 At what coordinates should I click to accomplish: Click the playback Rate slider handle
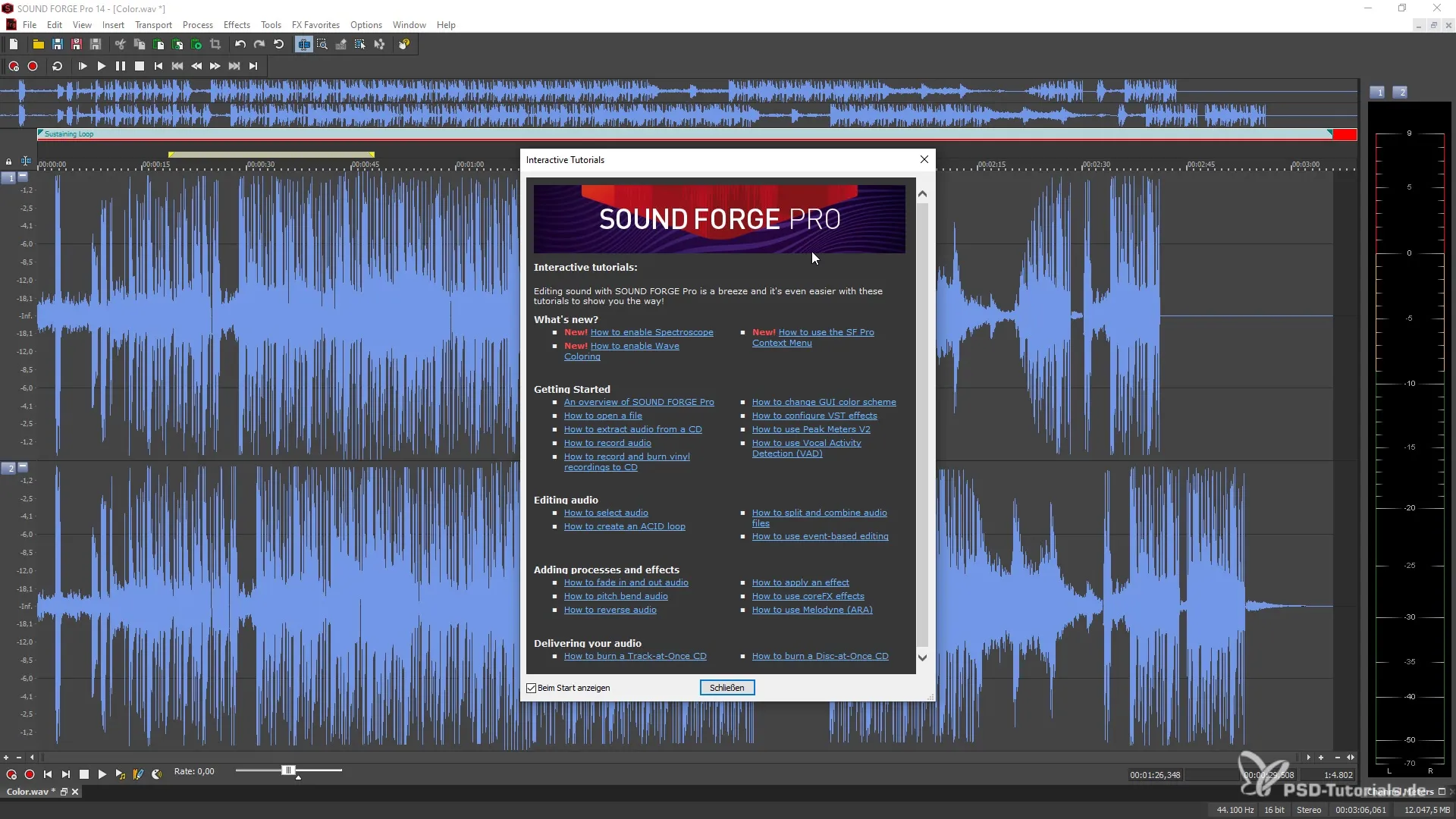(x=287, y=770)
